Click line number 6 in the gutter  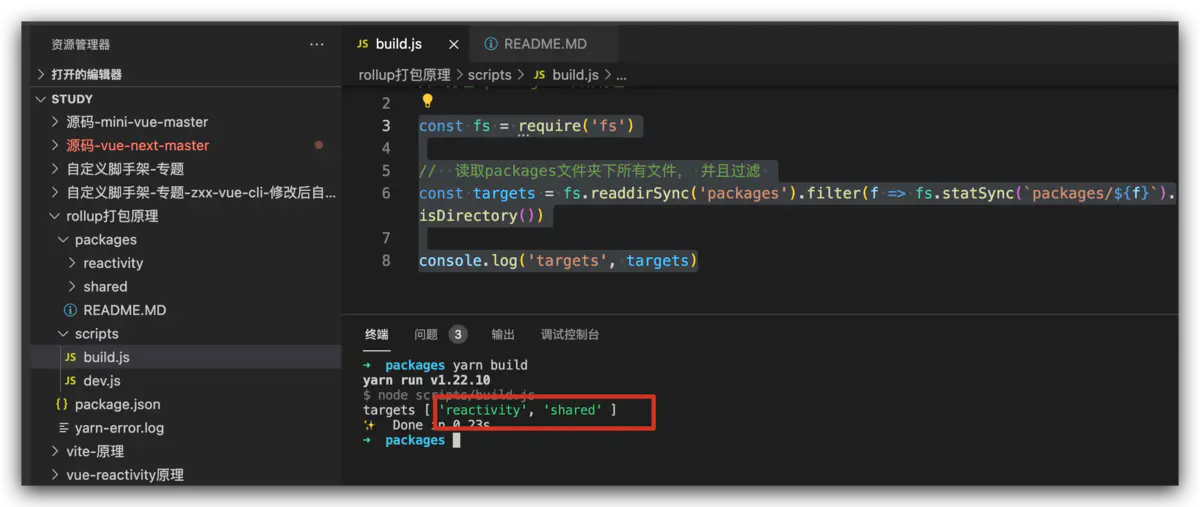386,193
